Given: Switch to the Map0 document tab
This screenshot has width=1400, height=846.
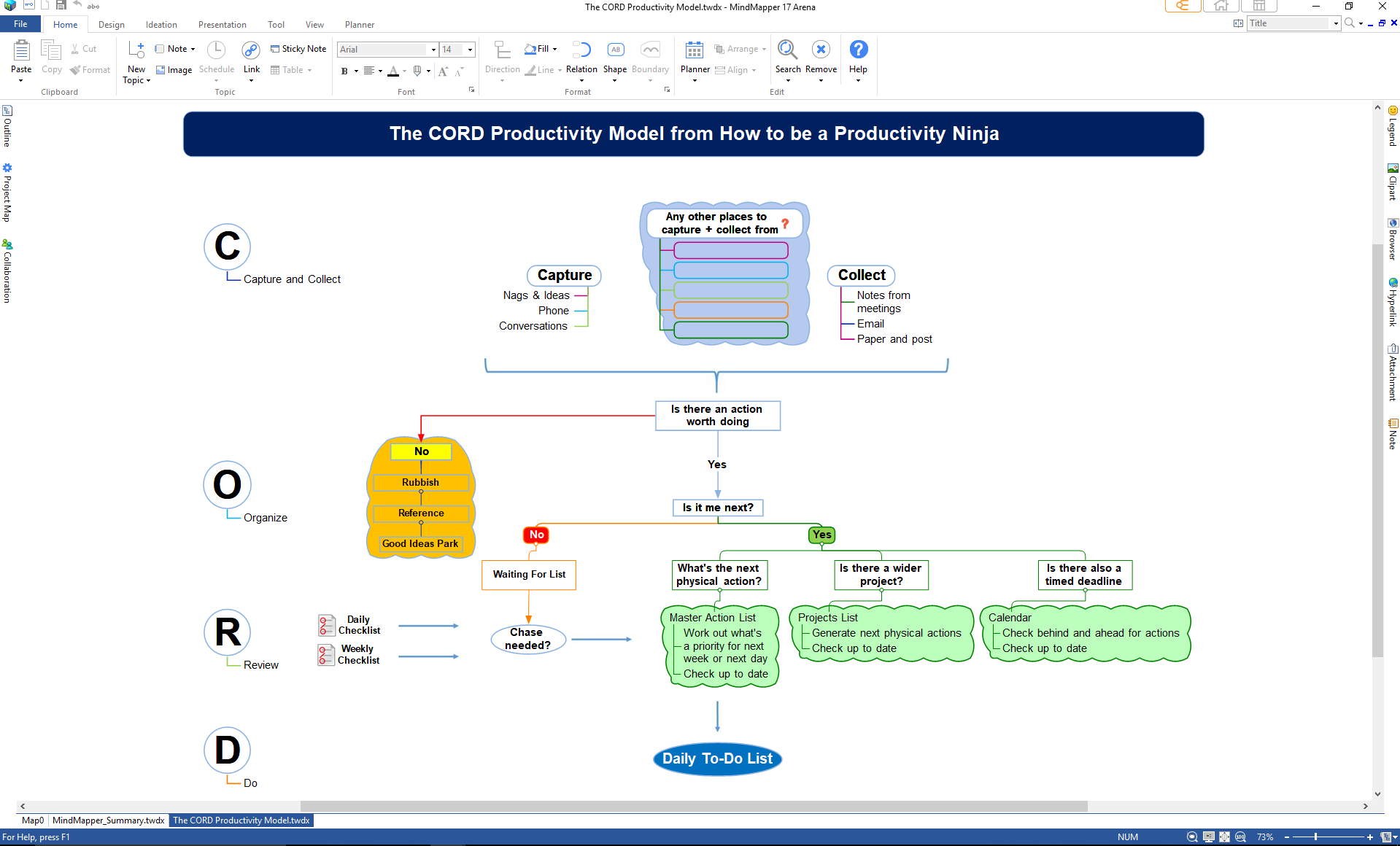Looking at the screenshot, I should [33, 820].
